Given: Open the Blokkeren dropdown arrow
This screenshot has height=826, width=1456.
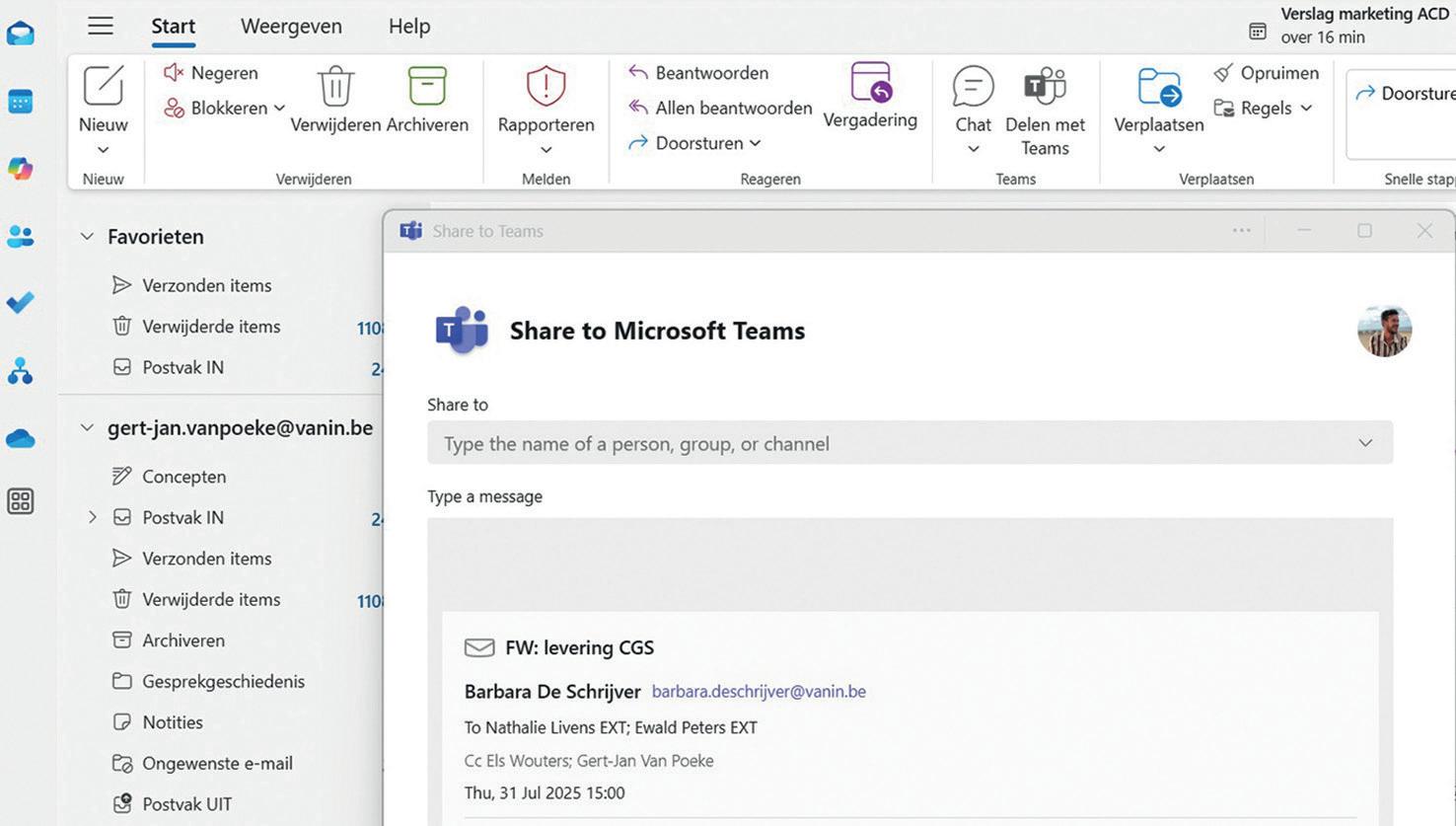Looking at the screenshot, I should pos(279,109).
